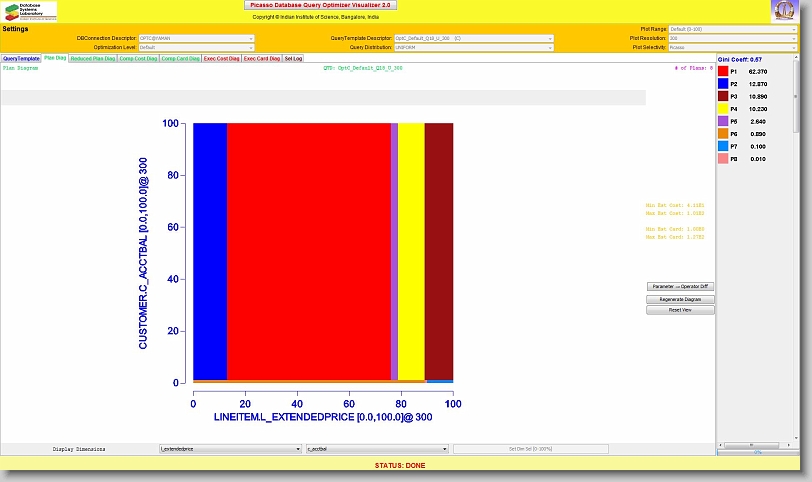Click the emblem icon in top-right corner
The width and height of the screenshot is (812, 482).
(785, 12)
